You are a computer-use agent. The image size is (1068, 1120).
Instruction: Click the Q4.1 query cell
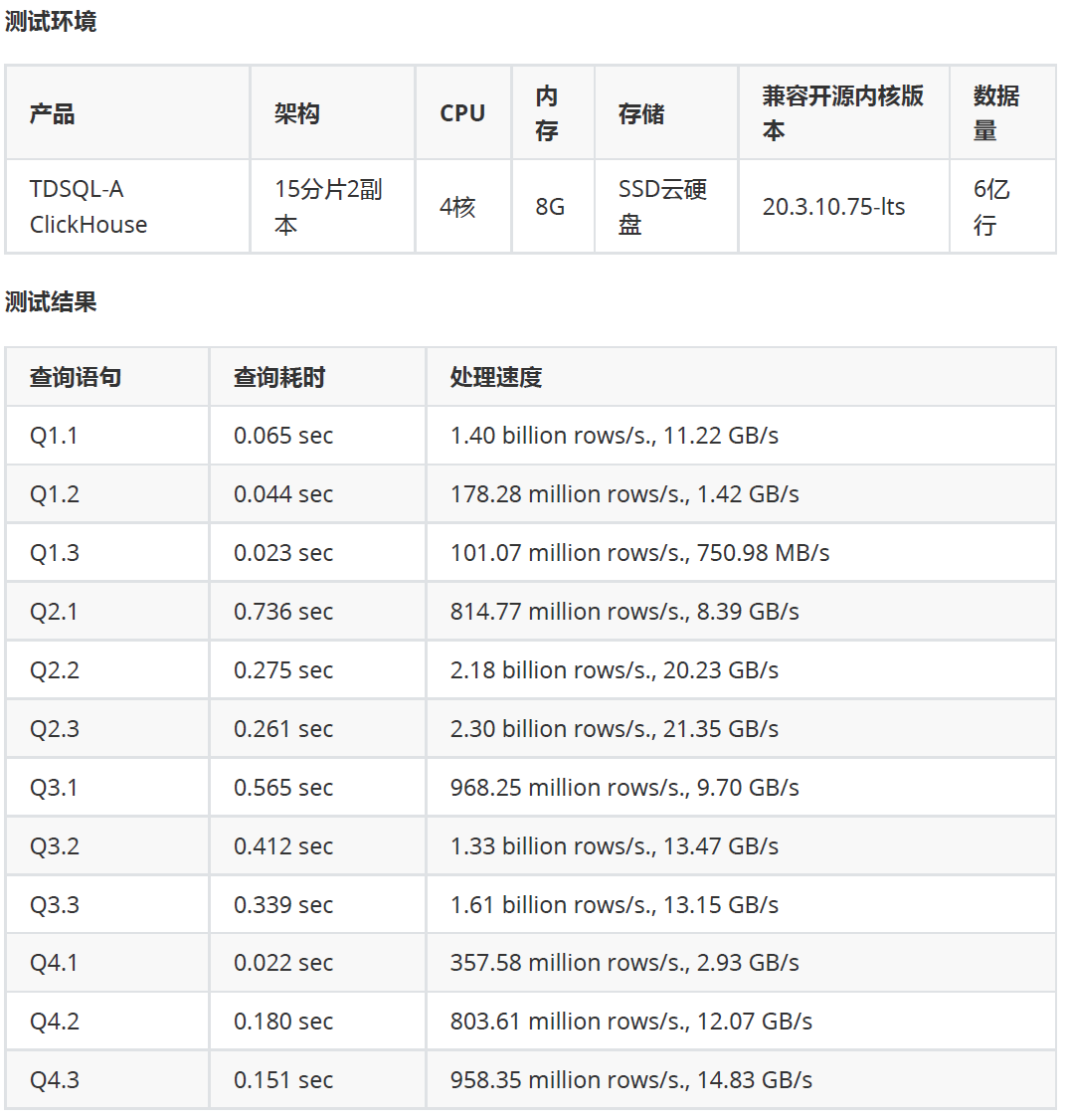[x=107, y=962]
